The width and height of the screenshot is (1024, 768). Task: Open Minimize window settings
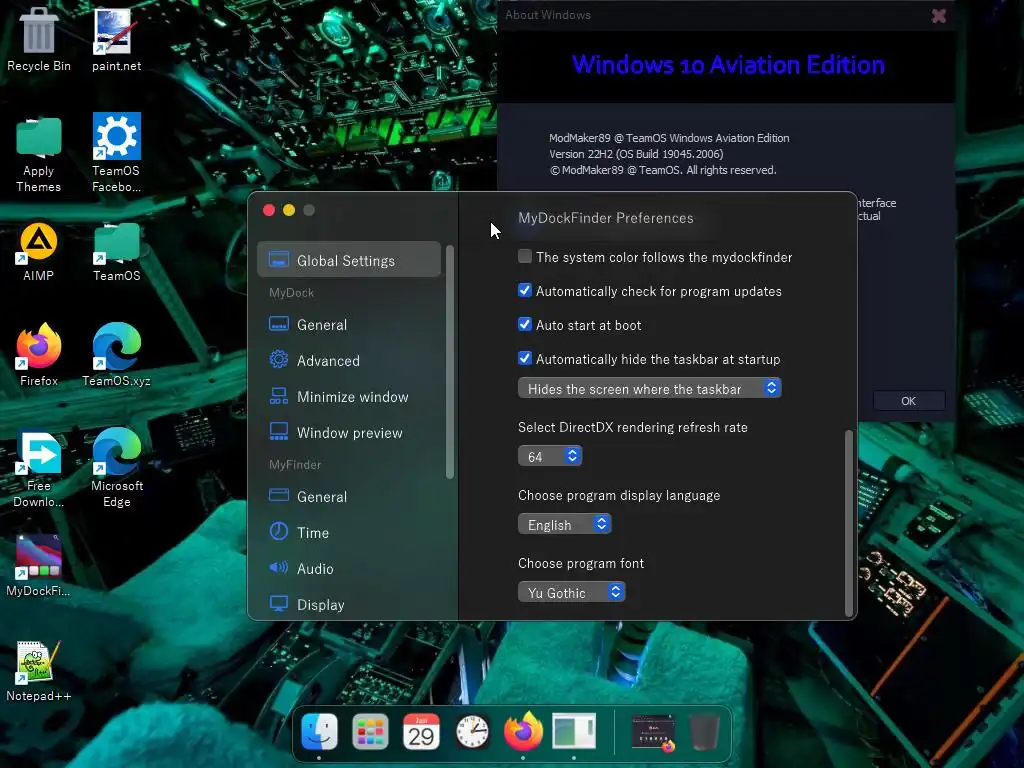(339, 396)
